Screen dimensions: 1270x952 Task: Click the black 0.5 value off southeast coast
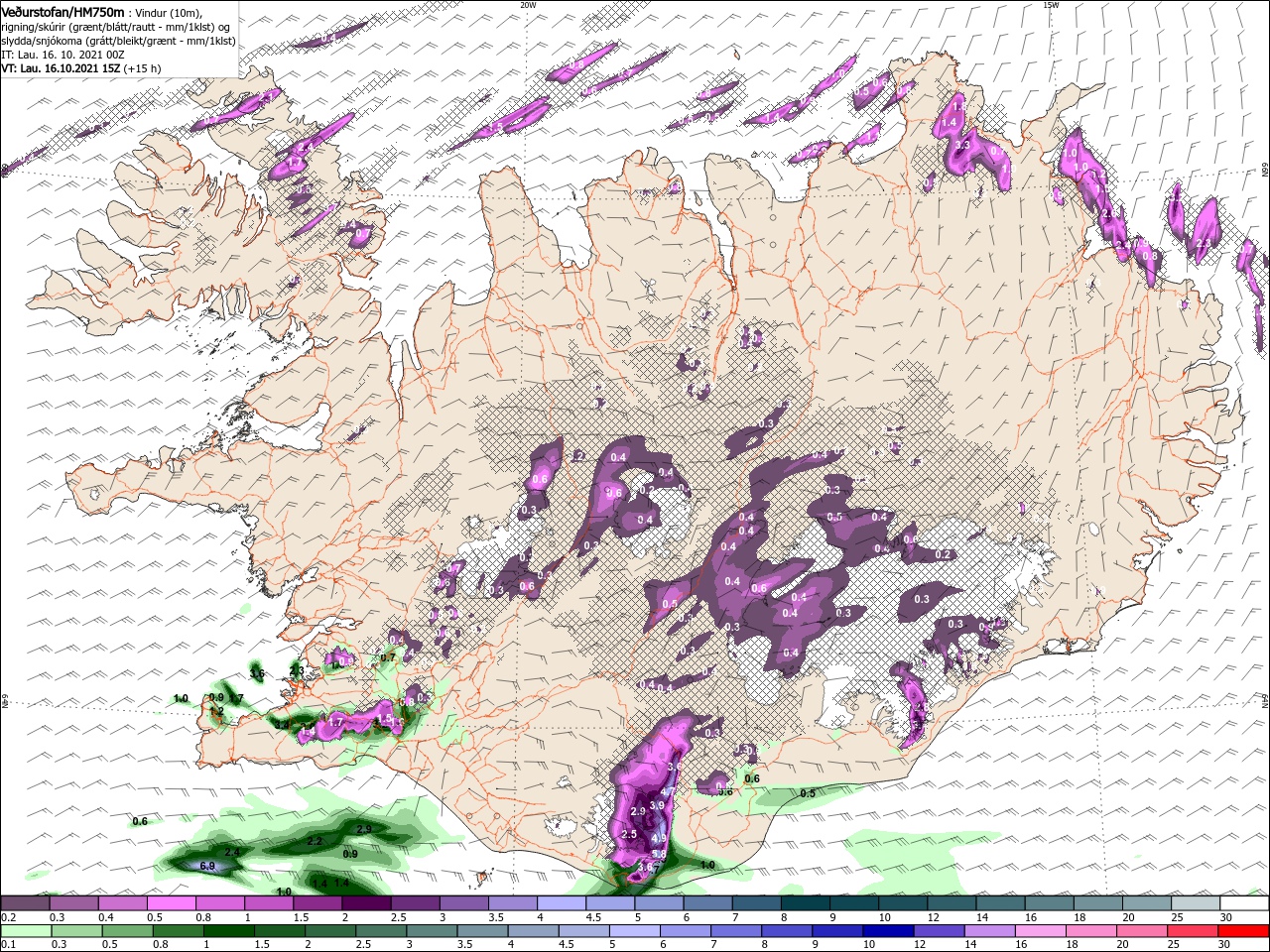coord(808,793)
